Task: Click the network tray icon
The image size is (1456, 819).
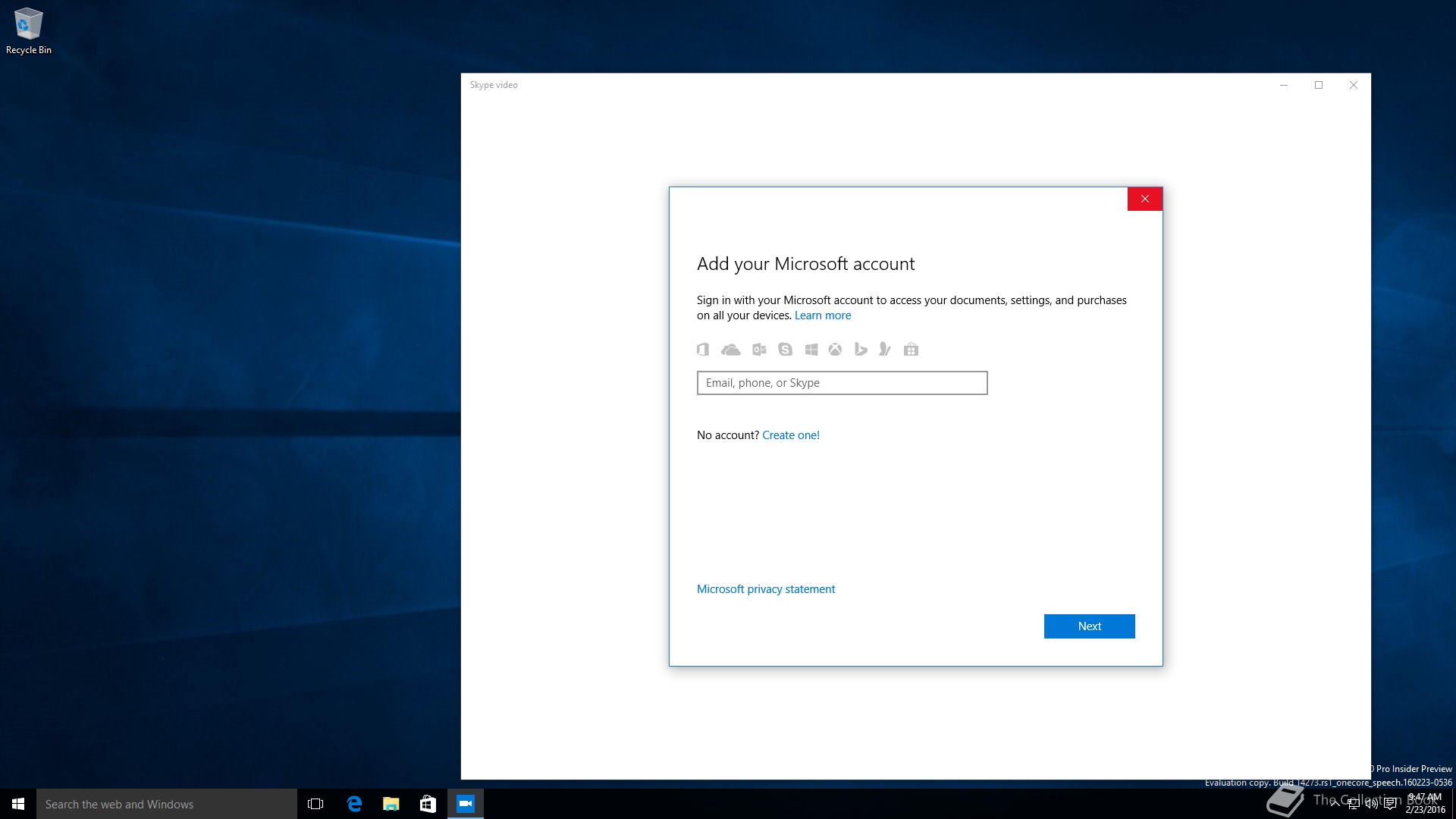Action: click(x=1354, y=804)
